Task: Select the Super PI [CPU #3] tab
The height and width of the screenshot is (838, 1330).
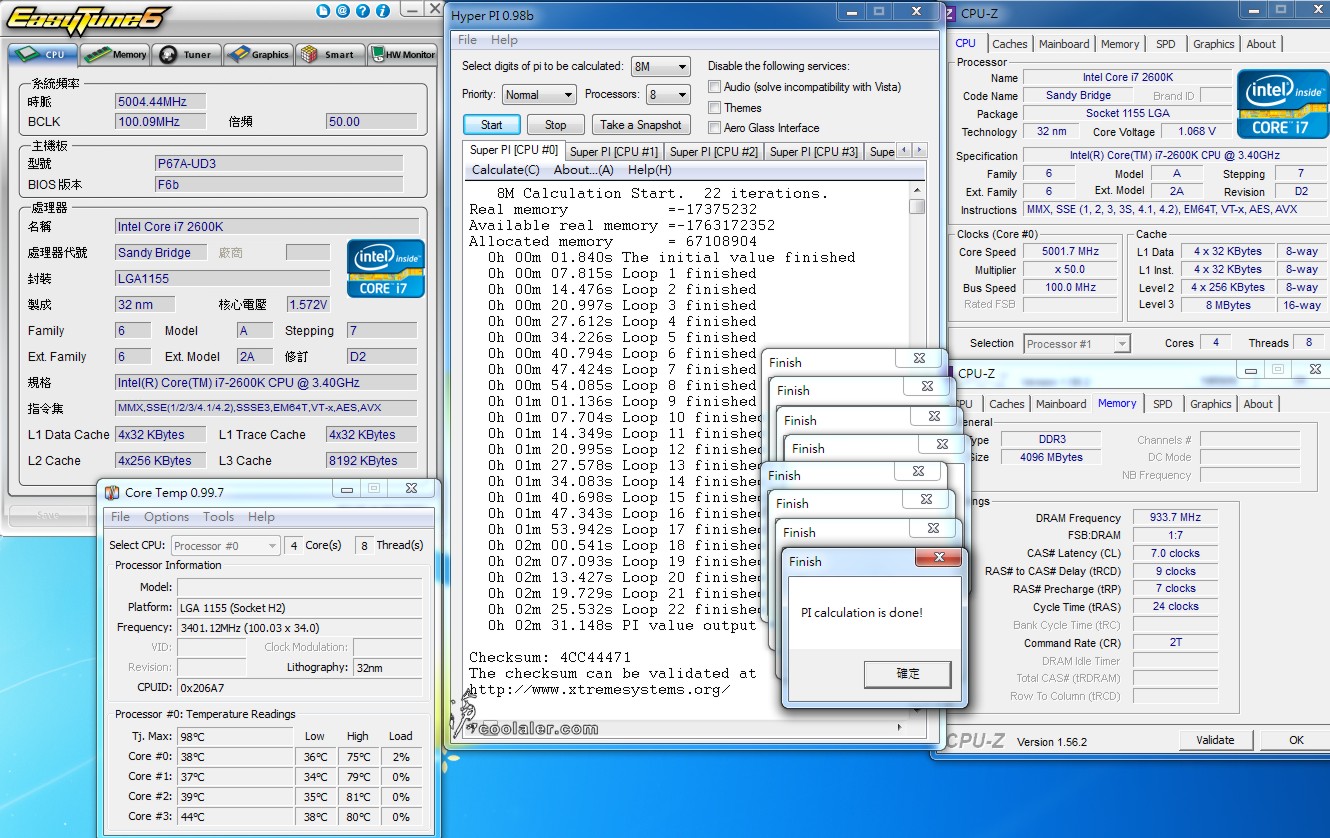Action: pos(814,152)
